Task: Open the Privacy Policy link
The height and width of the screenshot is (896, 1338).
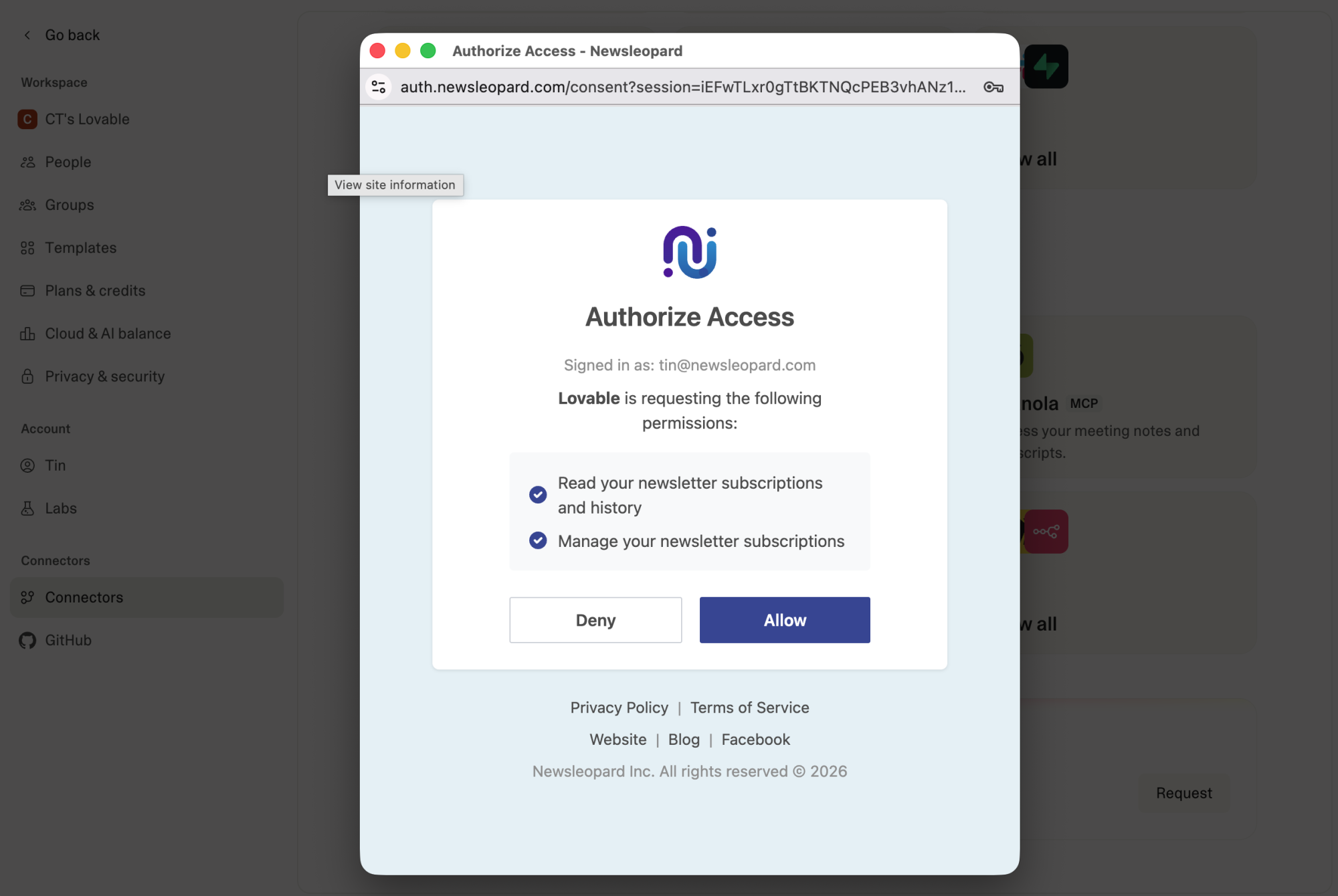Action: [619, 707]
